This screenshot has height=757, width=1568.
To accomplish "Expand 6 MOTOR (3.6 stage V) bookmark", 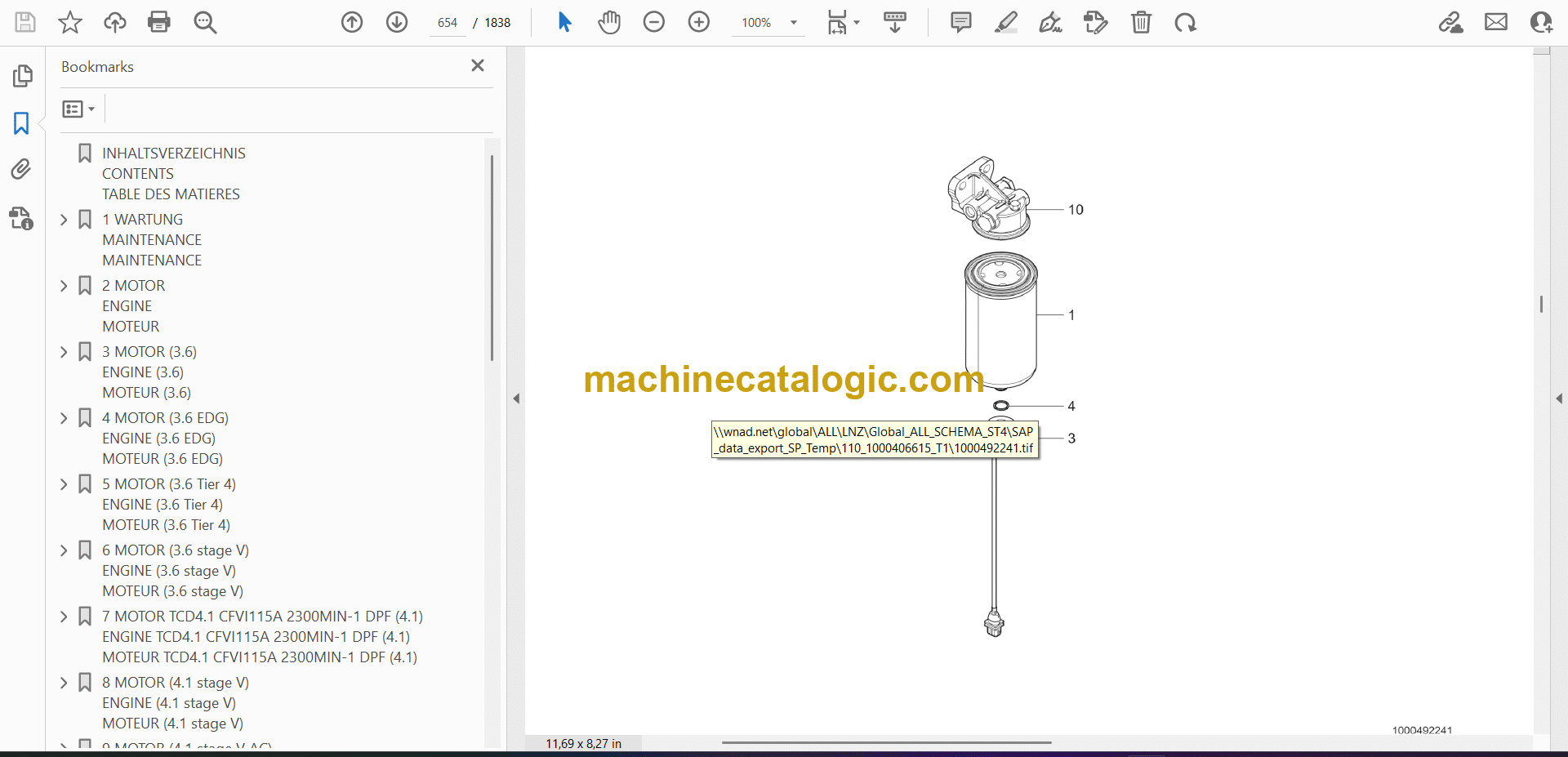I will point(64,550).
